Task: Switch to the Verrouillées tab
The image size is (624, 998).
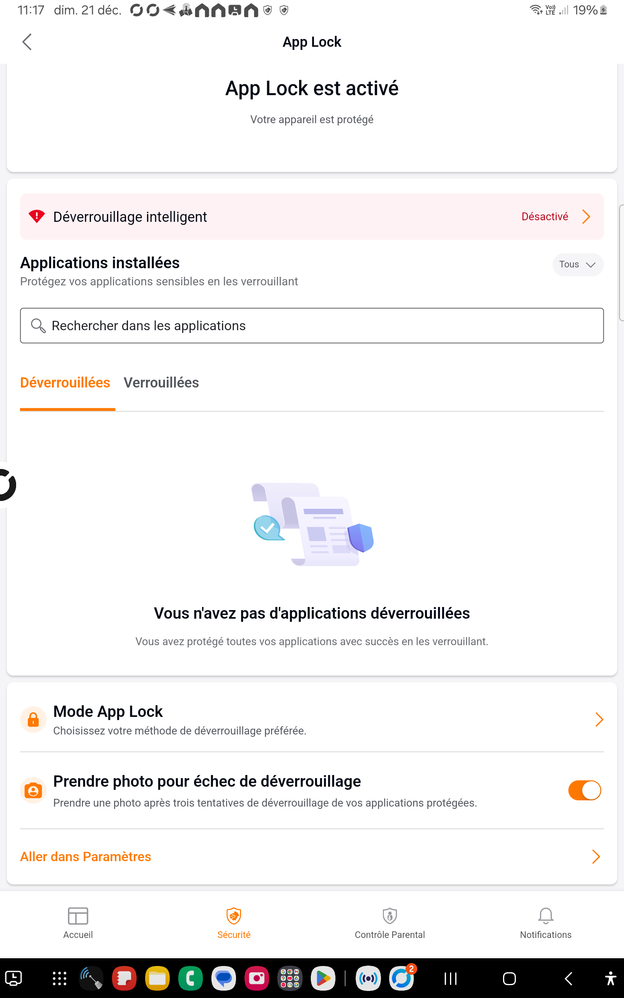Action: coord(161,382)
